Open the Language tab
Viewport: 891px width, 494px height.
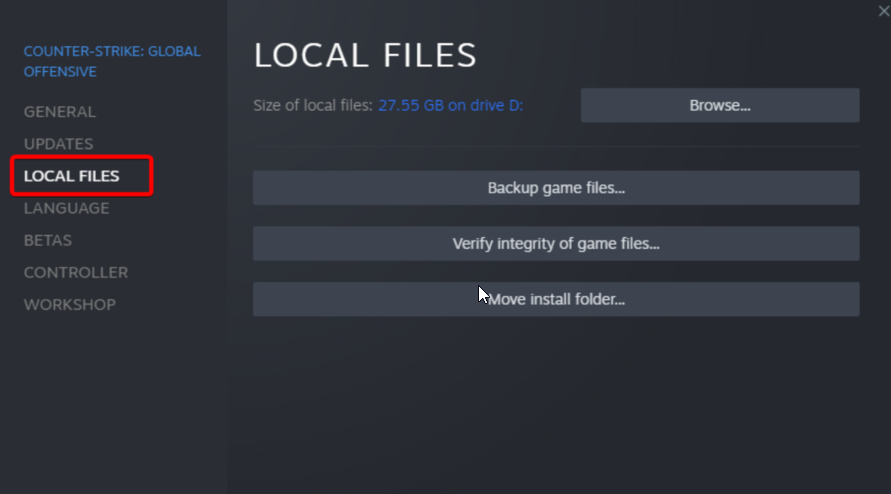[x=66, y=208]
